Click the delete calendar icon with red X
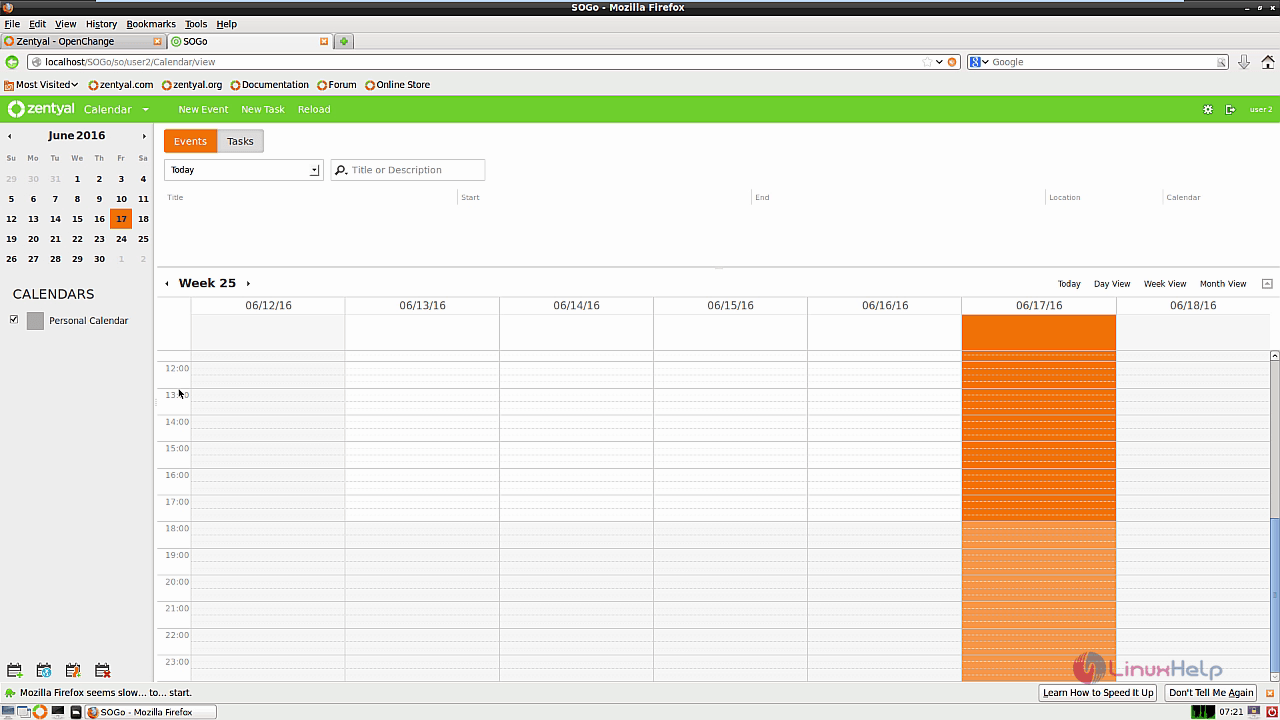 (x=102, y=671)
